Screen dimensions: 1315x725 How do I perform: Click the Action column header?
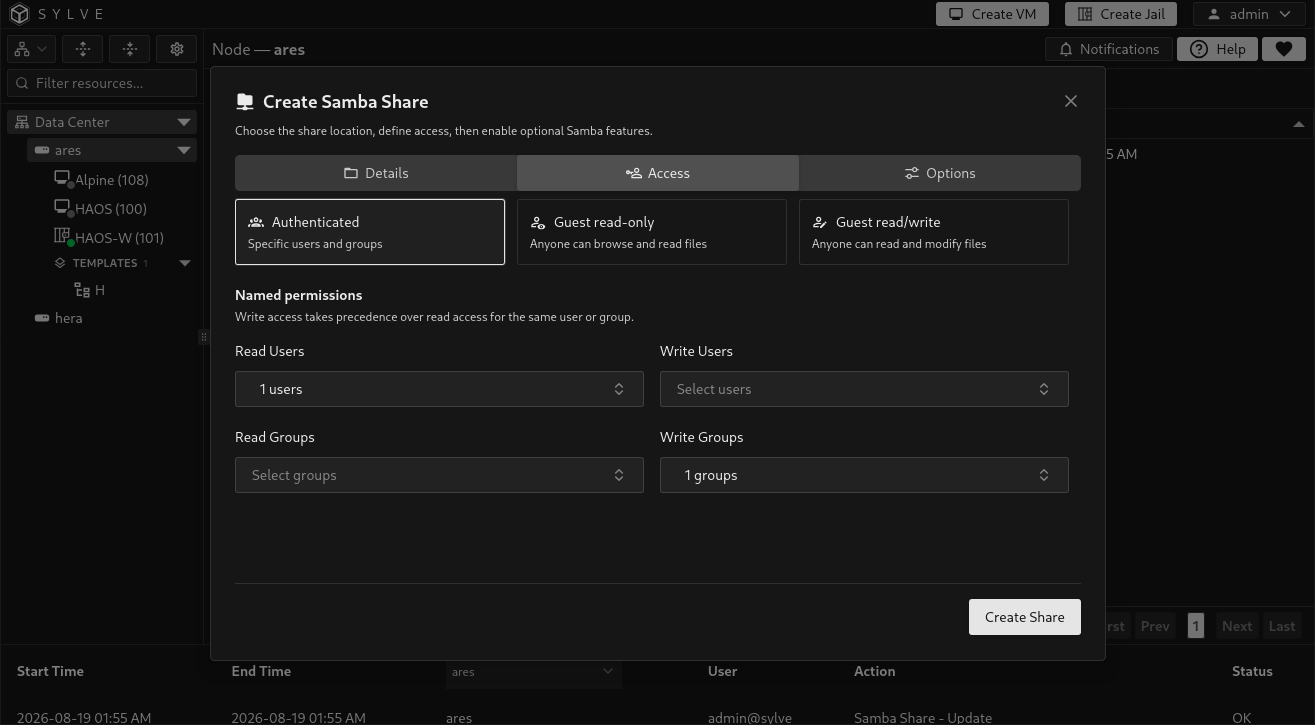click(875, 671)
